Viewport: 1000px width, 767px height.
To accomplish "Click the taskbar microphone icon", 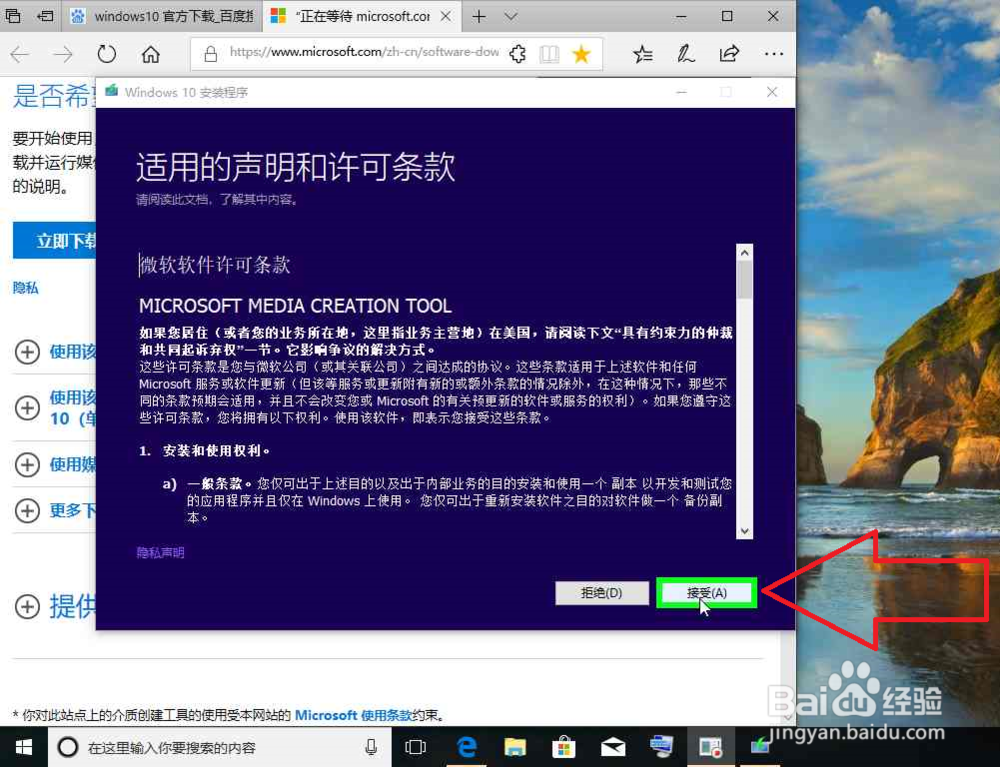I will [x=371, y=747].
